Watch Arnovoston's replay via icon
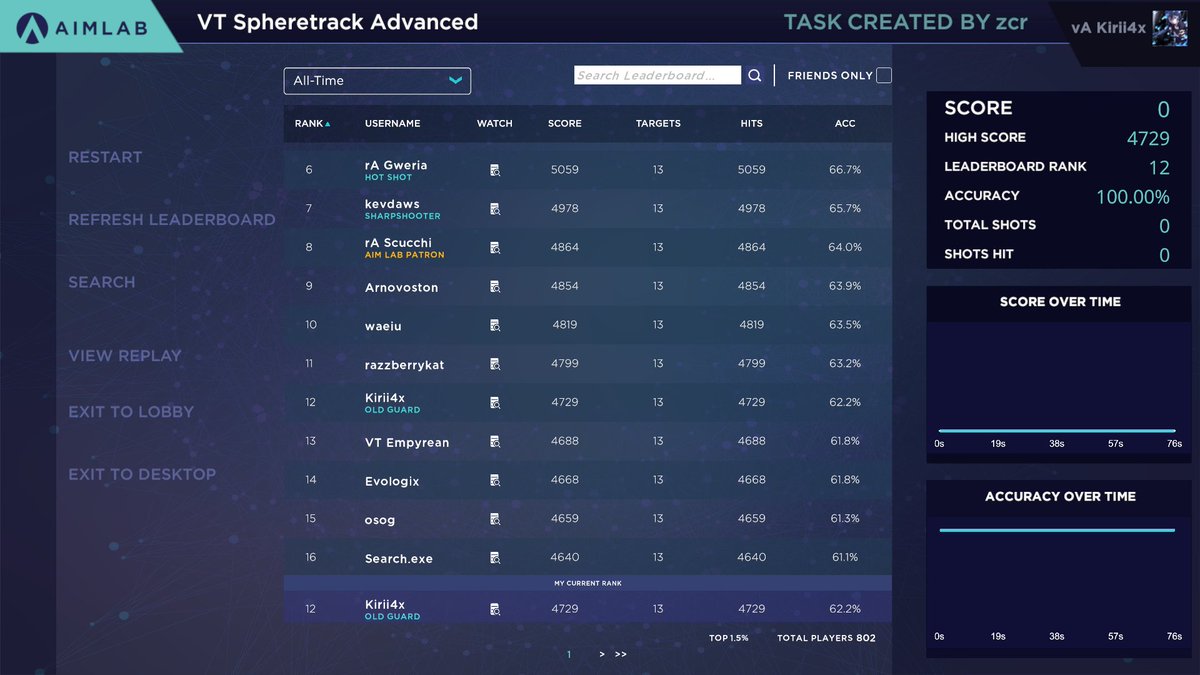The height and width of the screenshot is (675, 1200). click(495, 287)
